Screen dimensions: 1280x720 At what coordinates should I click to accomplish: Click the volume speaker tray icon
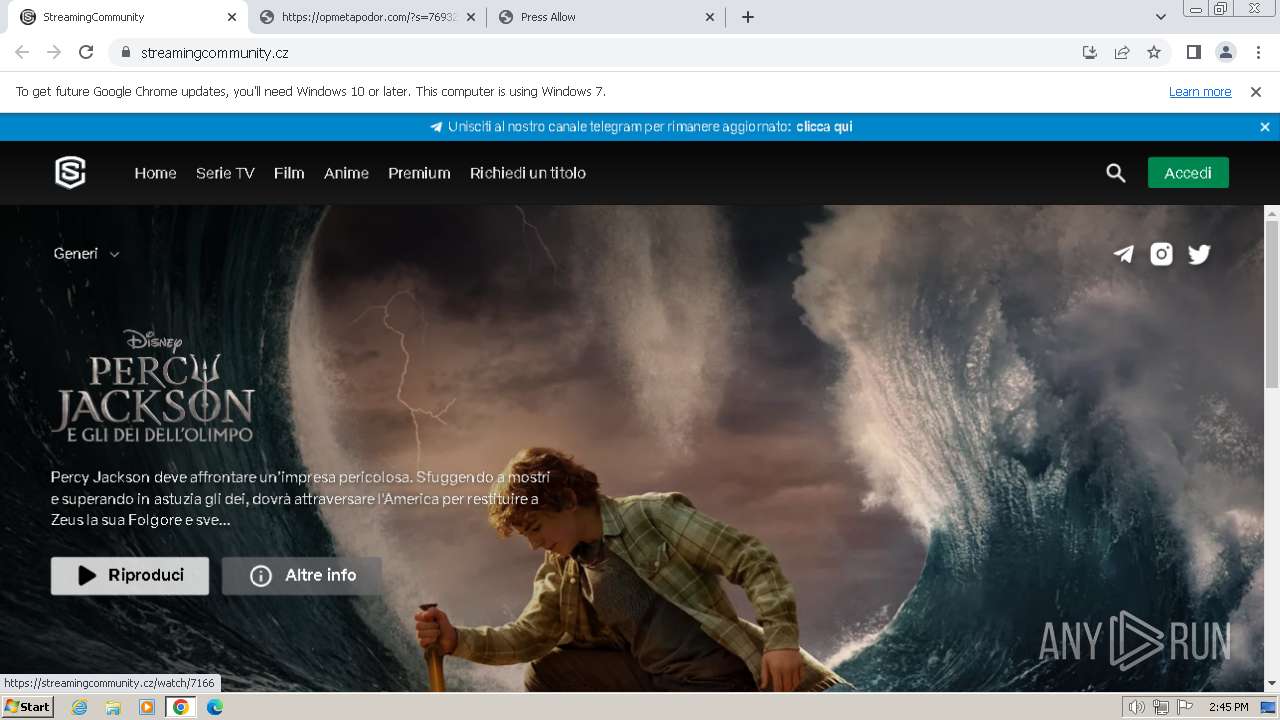click(x=1137, y=707)
